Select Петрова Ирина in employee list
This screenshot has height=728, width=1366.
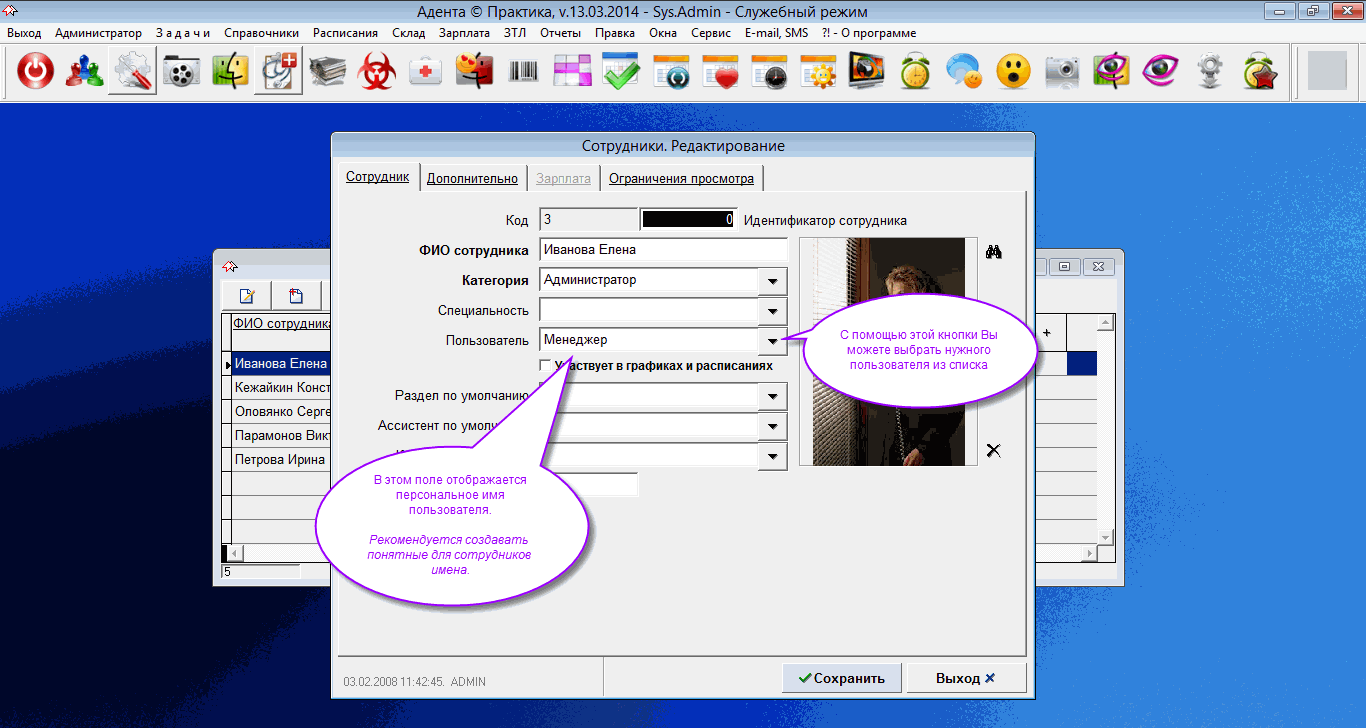[x=279, y=460]
